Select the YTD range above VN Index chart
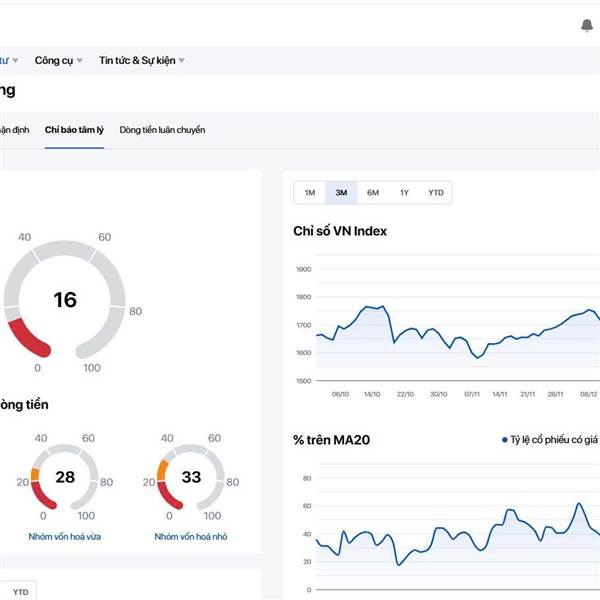This screenshot has height=600, width=600. point(436,192)
